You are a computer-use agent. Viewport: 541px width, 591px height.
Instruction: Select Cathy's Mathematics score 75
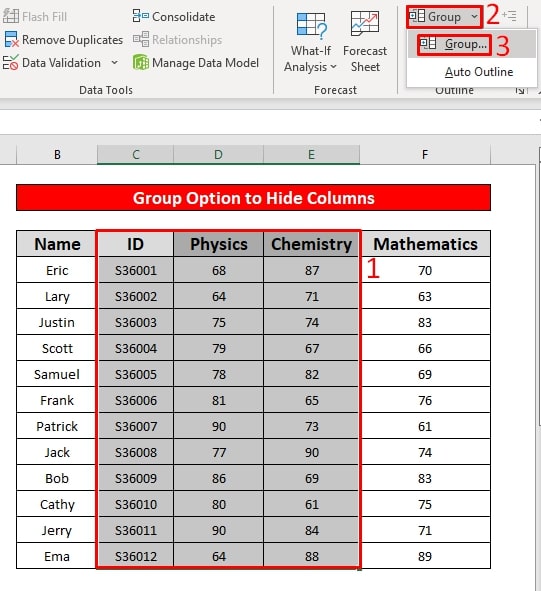[x=425, y=504]
